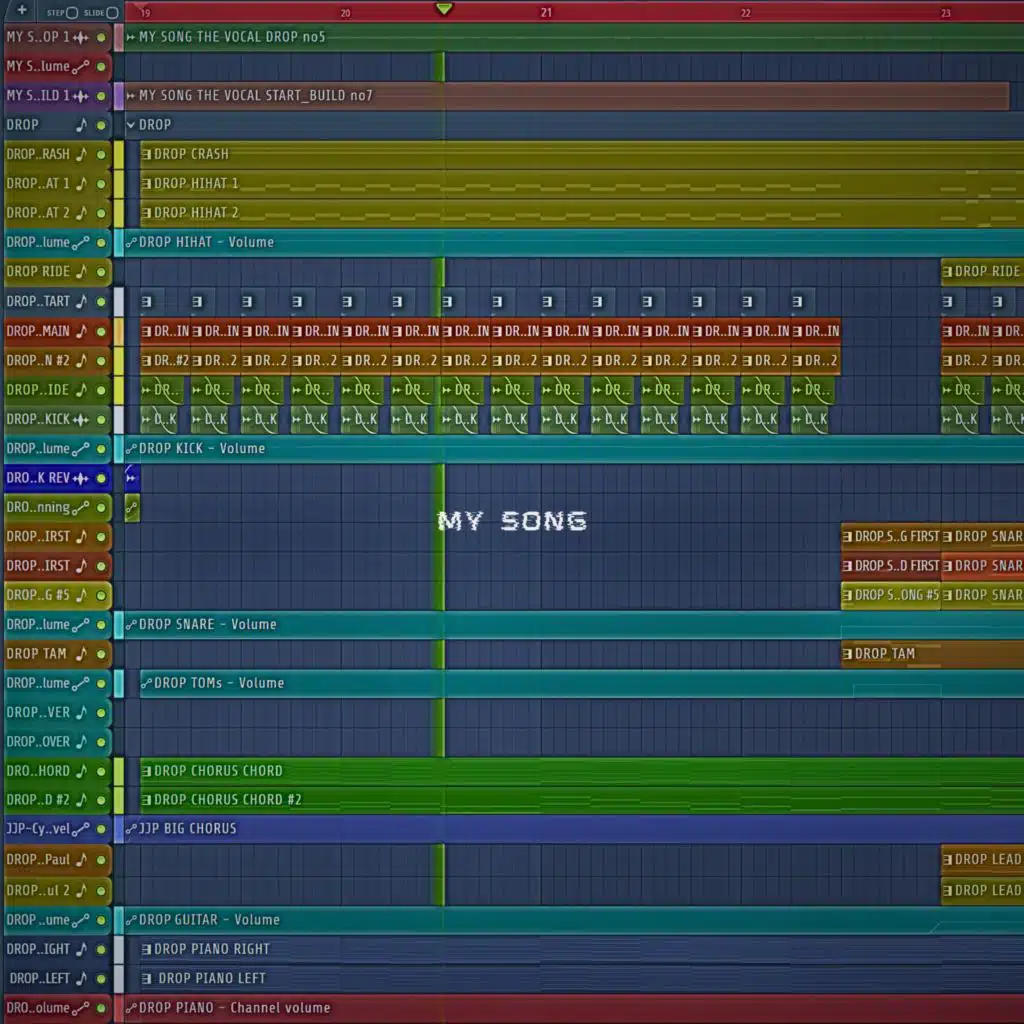This screenshot has width=1024, height=1024.
Task: Mute the DROP RIDE track
Action: point(101,272)
